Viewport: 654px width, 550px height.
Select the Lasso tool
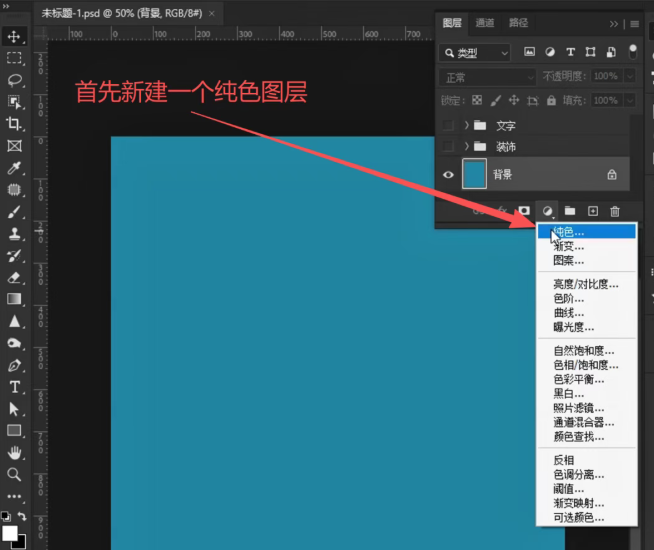coord(14,80)
